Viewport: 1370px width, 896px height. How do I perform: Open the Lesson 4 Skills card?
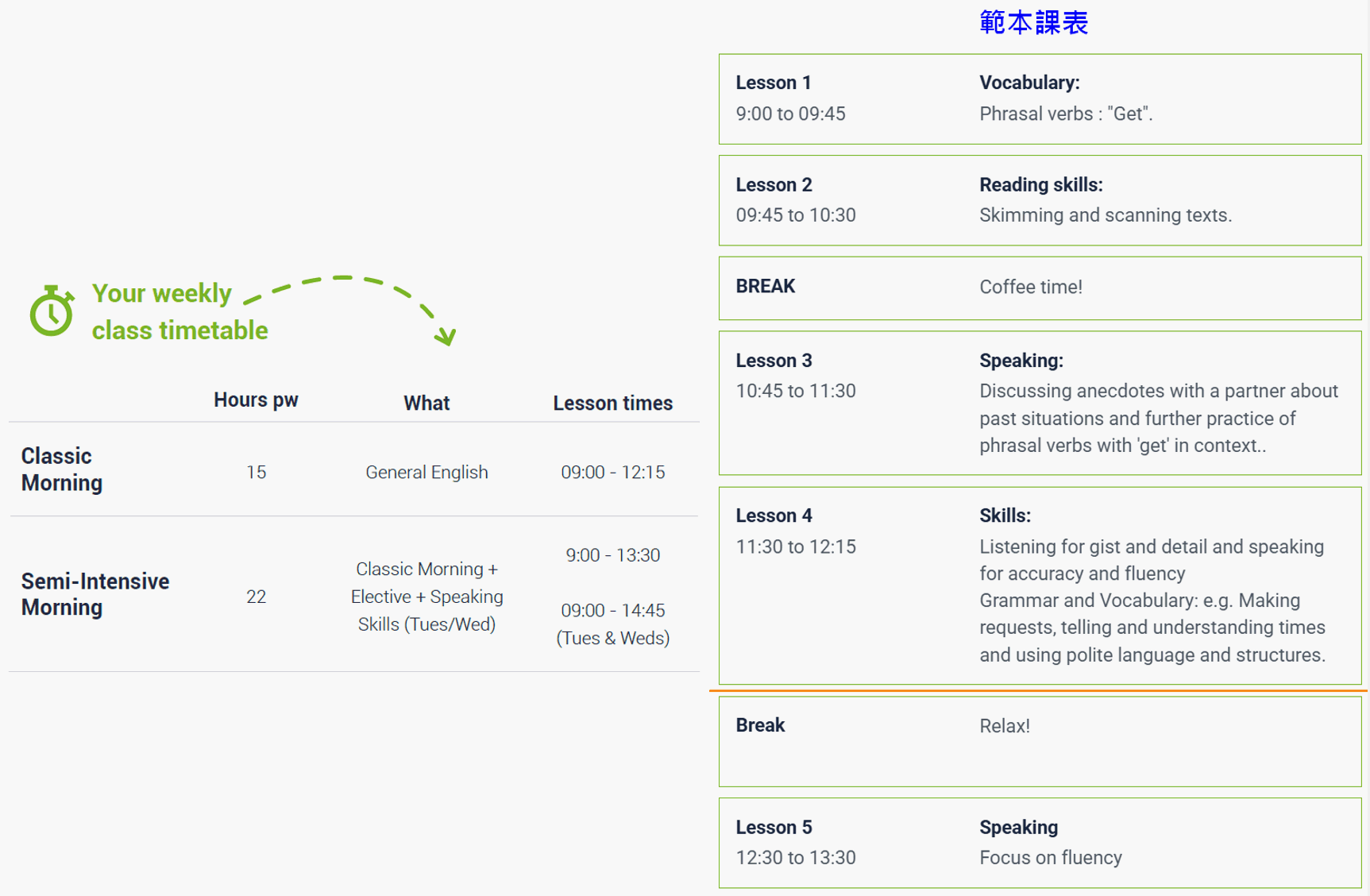click(x=1039, y=585)
